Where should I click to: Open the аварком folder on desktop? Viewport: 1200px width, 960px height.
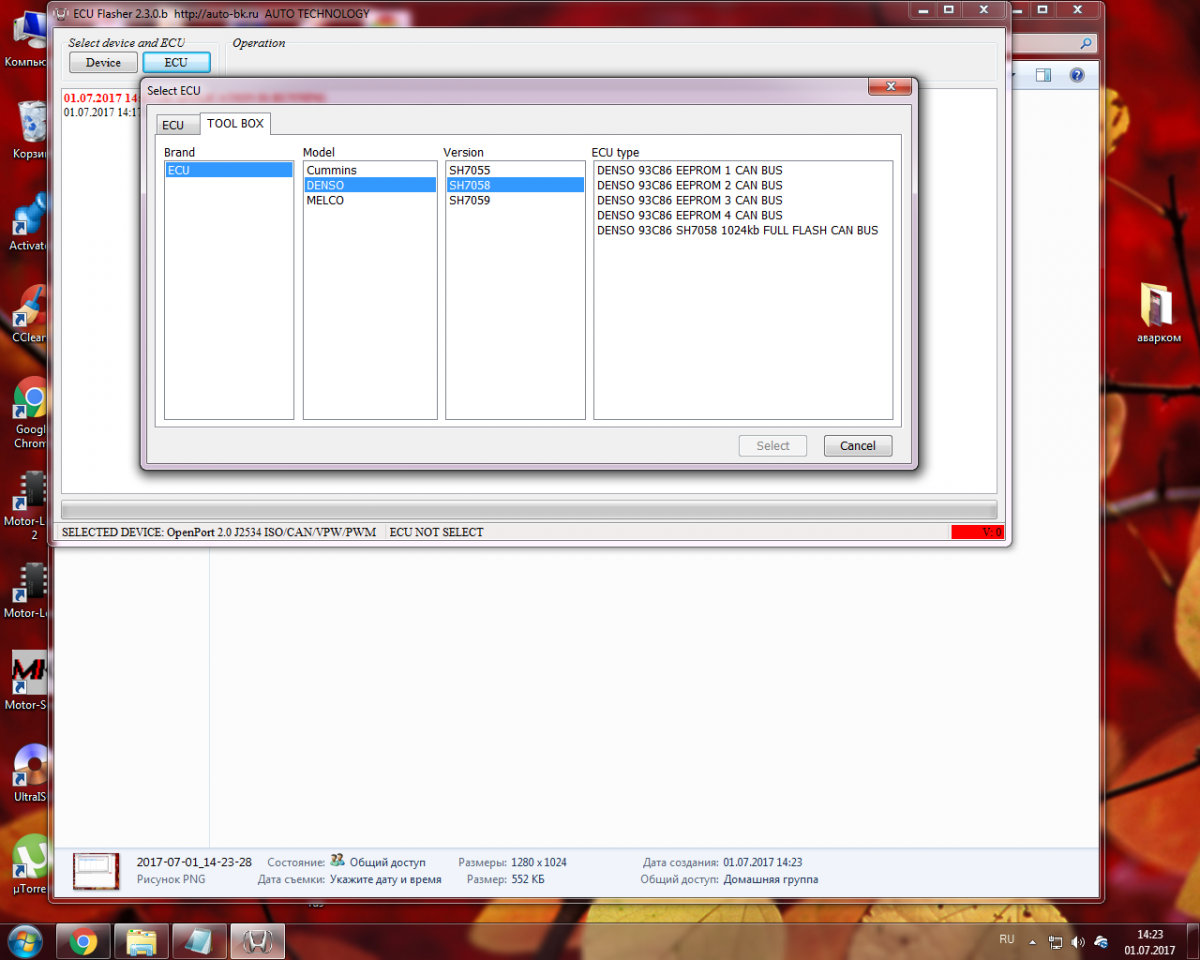pyautogui.click(x=1158, y=313)
